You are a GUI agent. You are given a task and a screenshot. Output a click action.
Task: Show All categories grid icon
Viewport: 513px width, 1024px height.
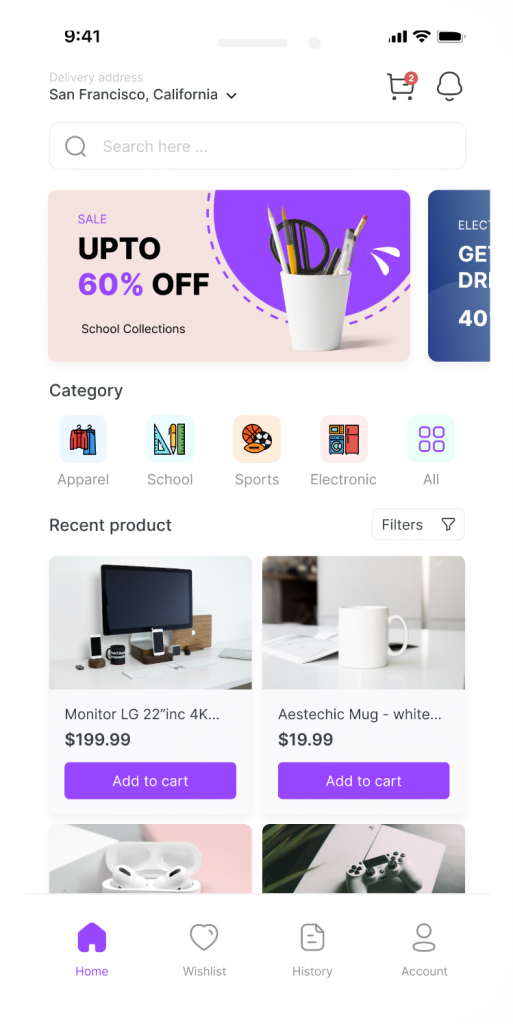(431, 439)
